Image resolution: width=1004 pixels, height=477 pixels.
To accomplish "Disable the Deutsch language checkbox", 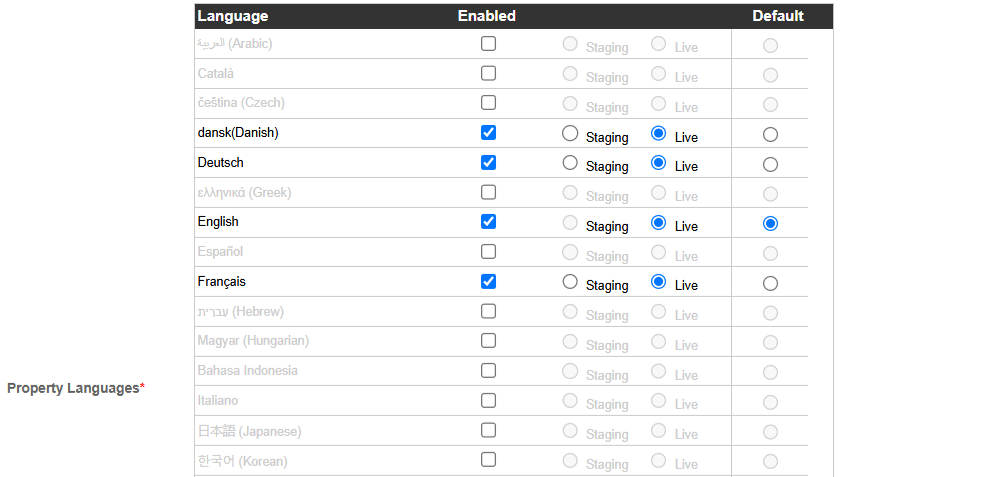I will tap(489, 162).
